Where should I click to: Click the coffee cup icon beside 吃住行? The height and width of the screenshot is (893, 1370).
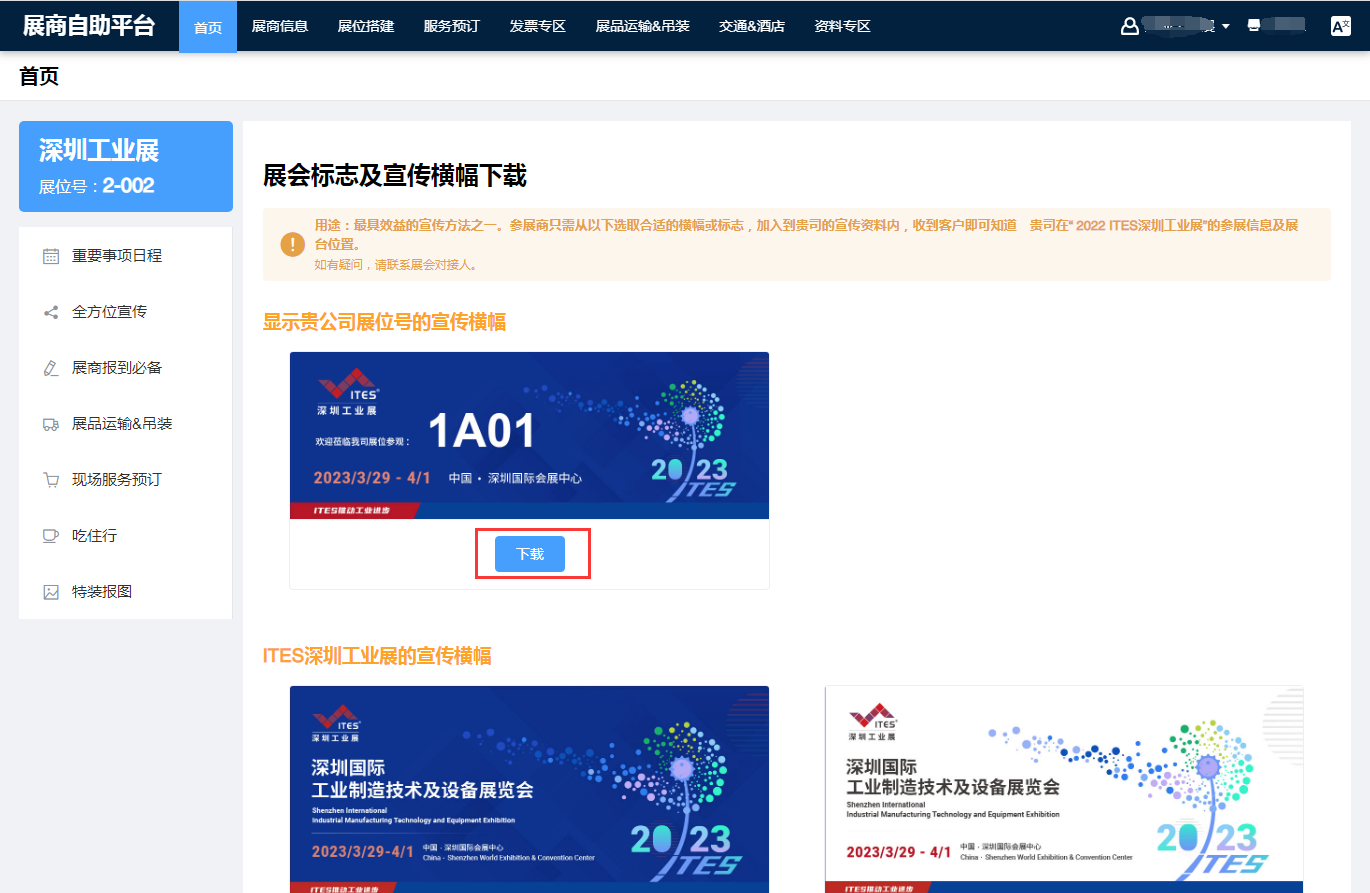coord(51,536)
